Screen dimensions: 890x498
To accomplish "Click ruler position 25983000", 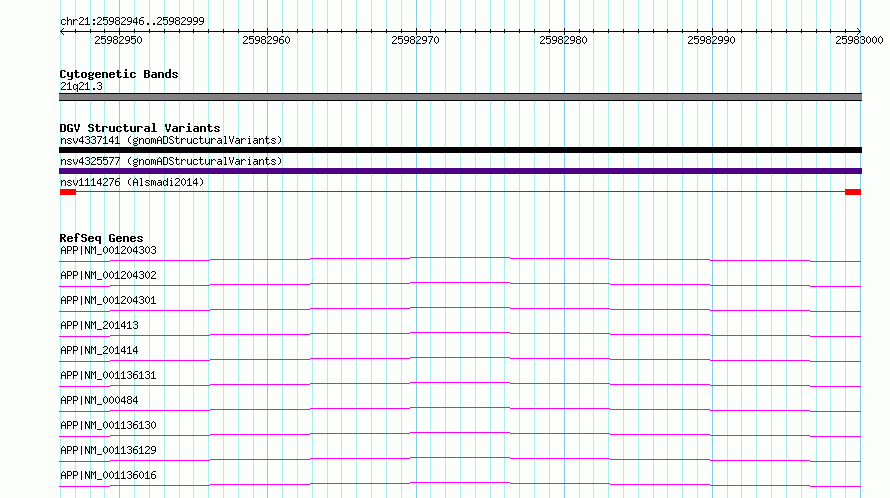I will coord(859,40).
